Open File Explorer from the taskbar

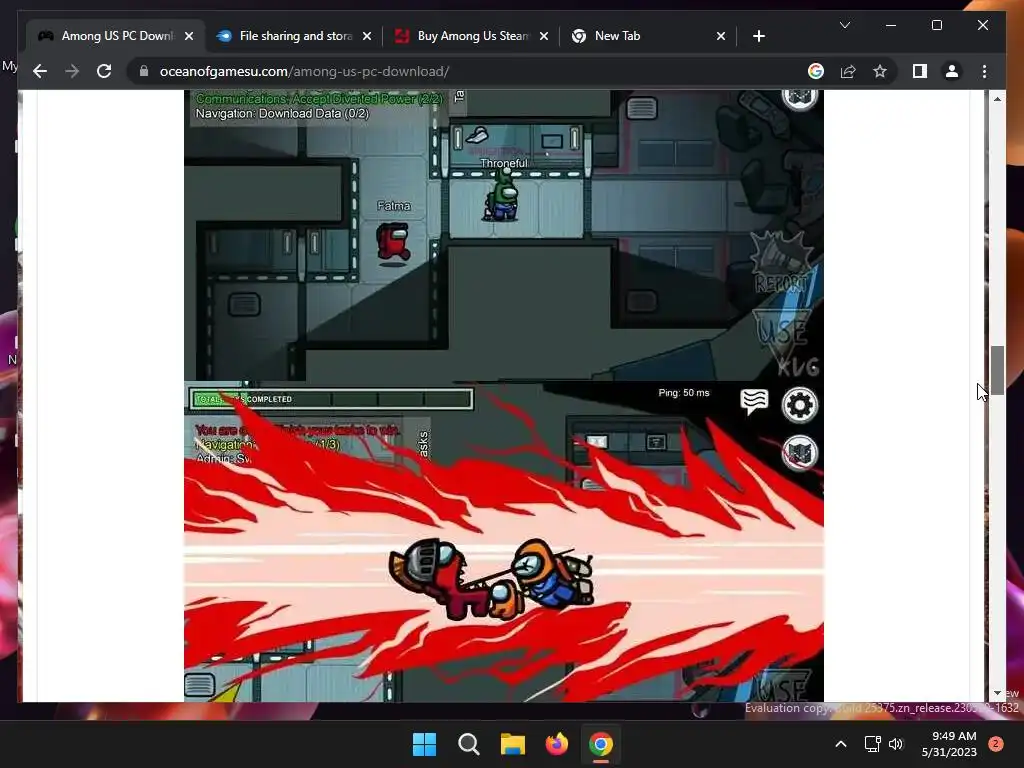click(513, 744)
